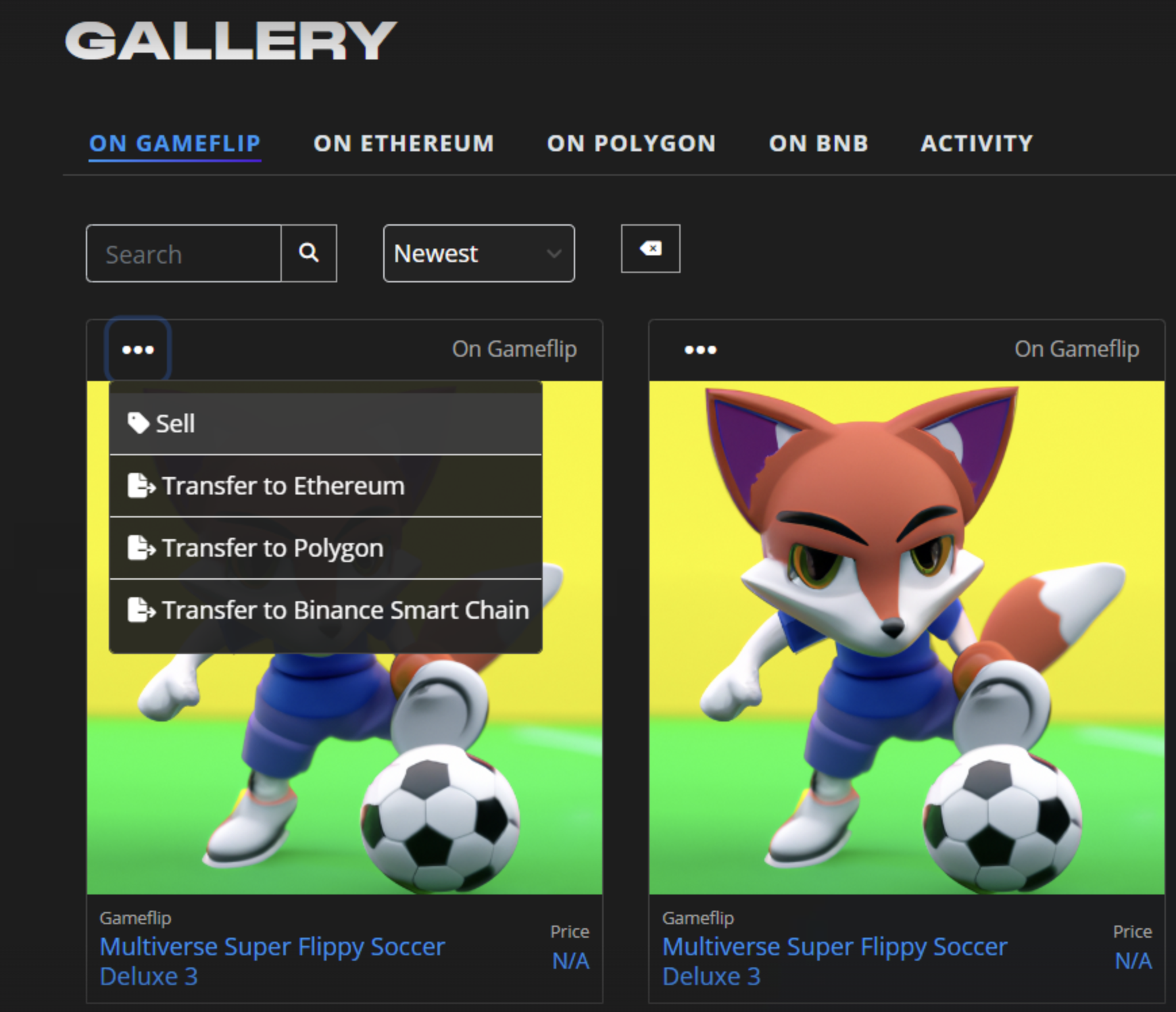Click the Gameflip publisher text on right card
Screen dimensions: 1176x1012
[697, 918]
